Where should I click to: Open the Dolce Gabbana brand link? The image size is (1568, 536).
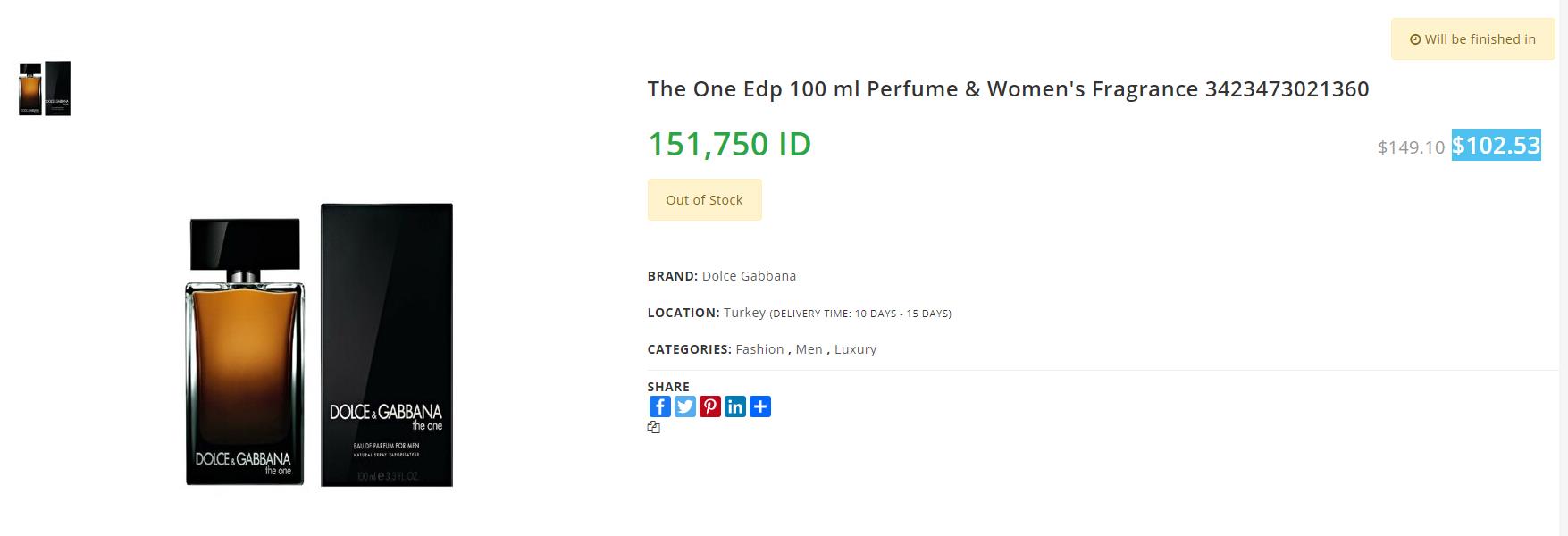(x=749, y=276)
